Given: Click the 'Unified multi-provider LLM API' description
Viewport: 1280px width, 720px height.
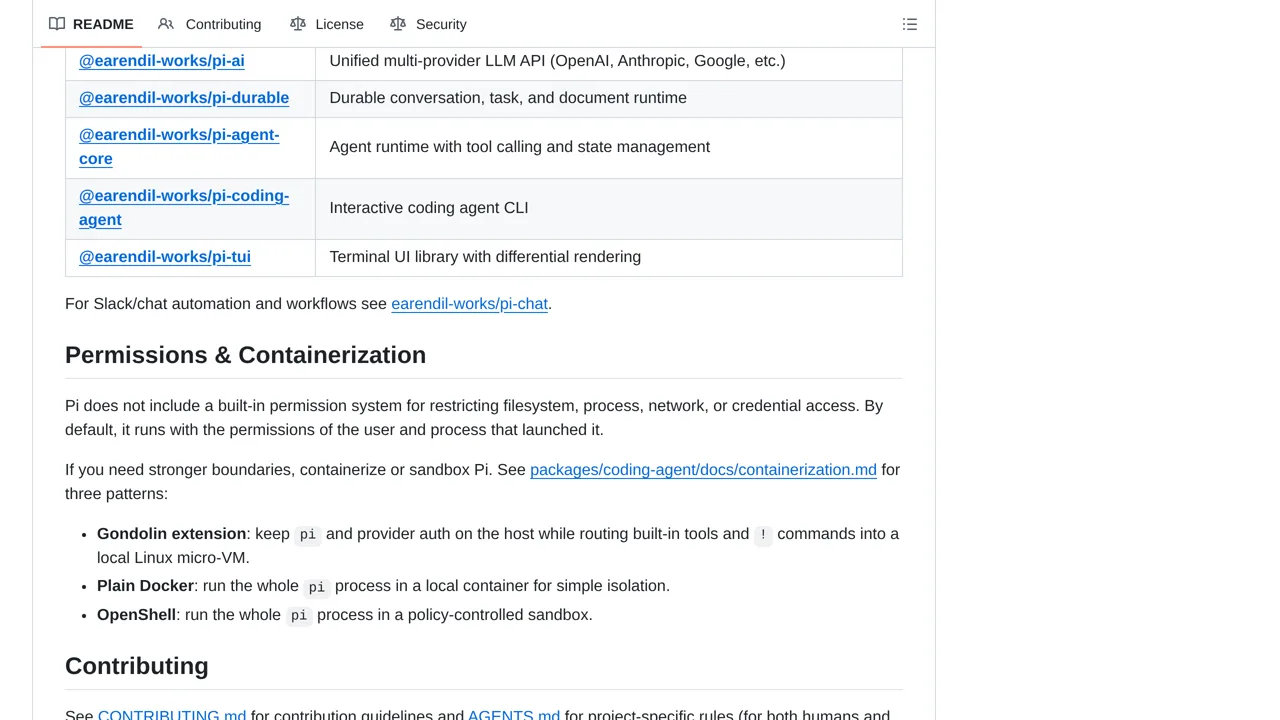Looking at the screenshot, I should coord(557,61).
